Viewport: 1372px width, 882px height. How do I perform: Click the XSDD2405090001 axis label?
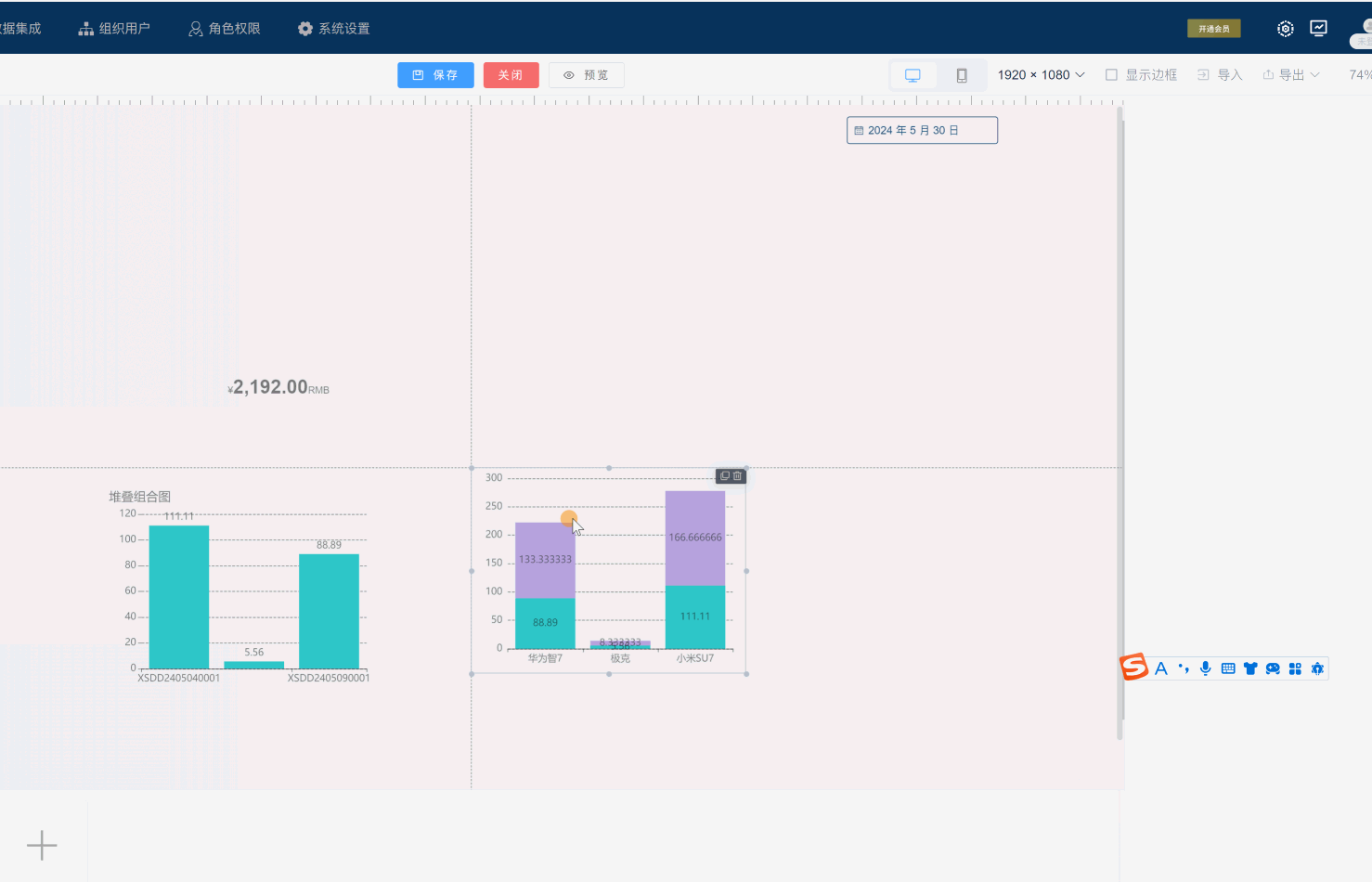pyautogui.click(x=329, y=678)
